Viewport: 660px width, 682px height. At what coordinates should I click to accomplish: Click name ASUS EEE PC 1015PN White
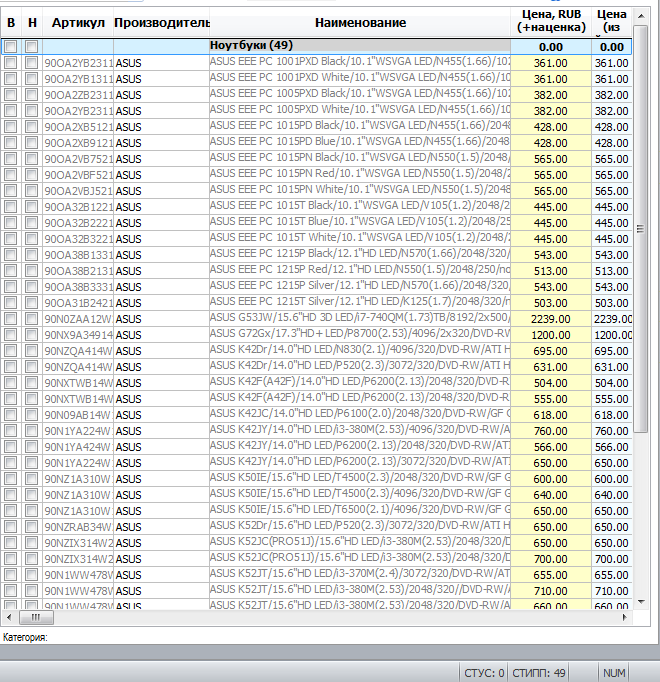(360, 190)
